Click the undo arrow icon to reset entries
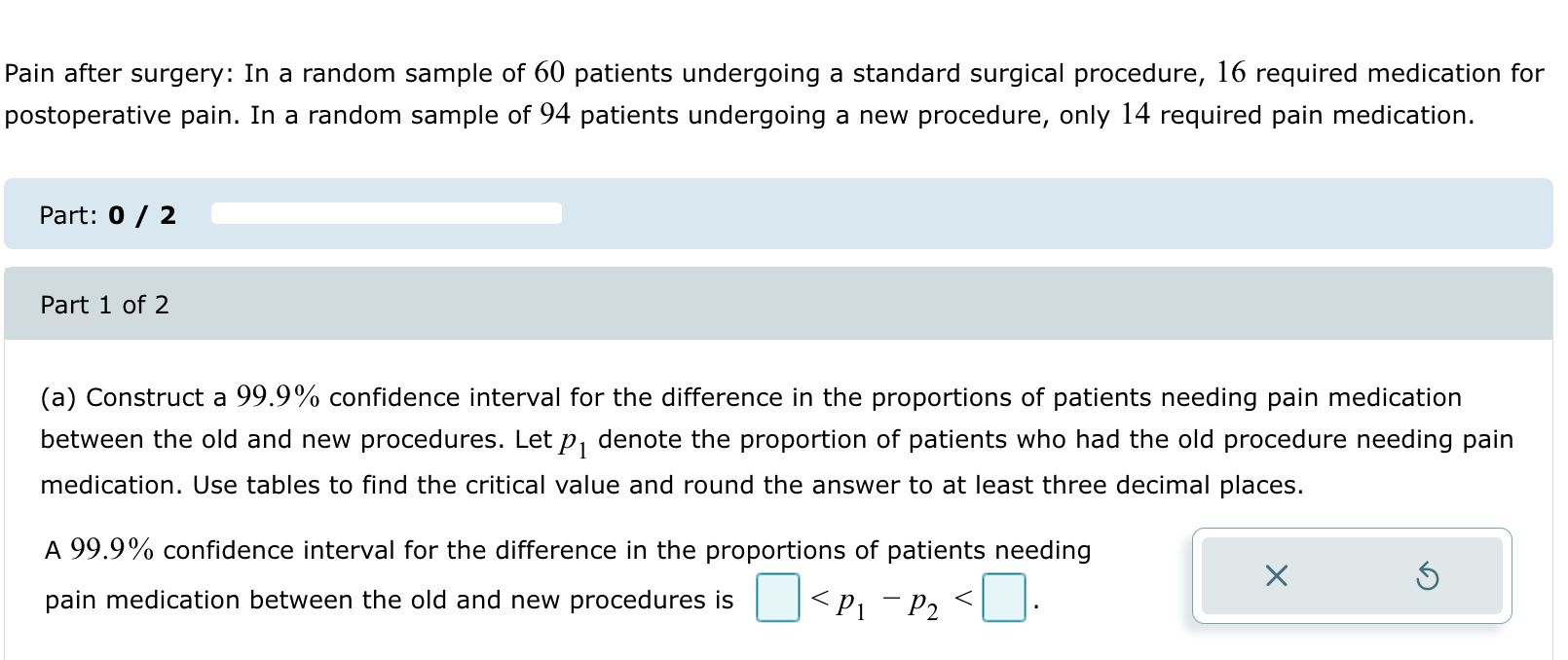1568x660 pixels. (1428, 576)
